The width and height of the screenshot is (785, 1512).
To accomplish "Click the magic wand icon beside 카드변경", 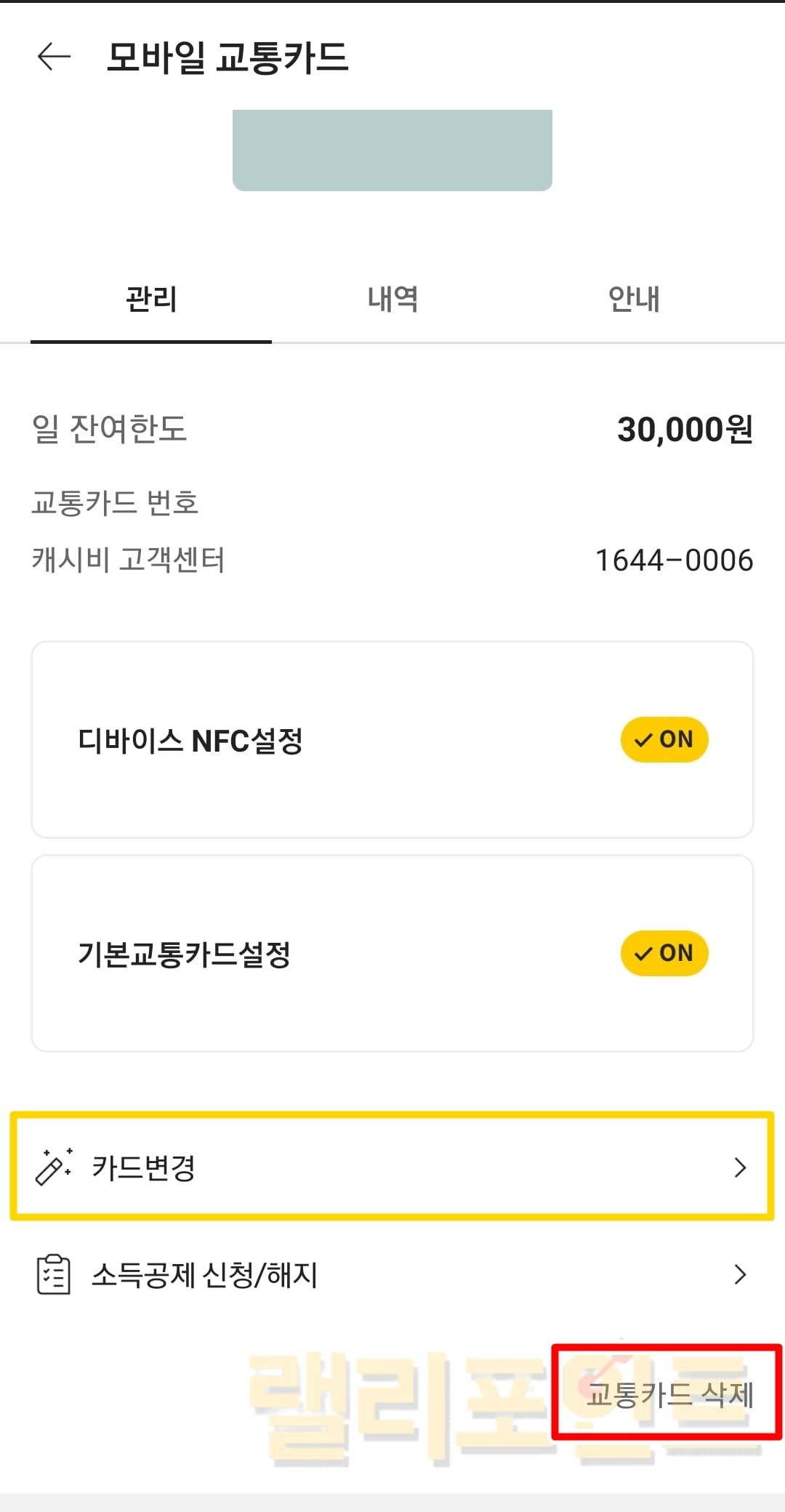I will [53, 1167].
